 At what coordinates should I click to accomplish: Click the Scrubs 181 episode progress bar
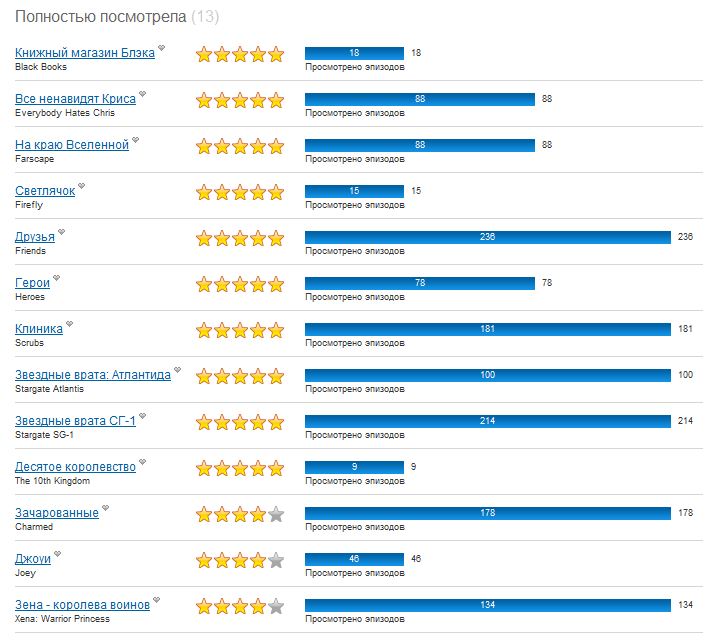tap(488, 329)
